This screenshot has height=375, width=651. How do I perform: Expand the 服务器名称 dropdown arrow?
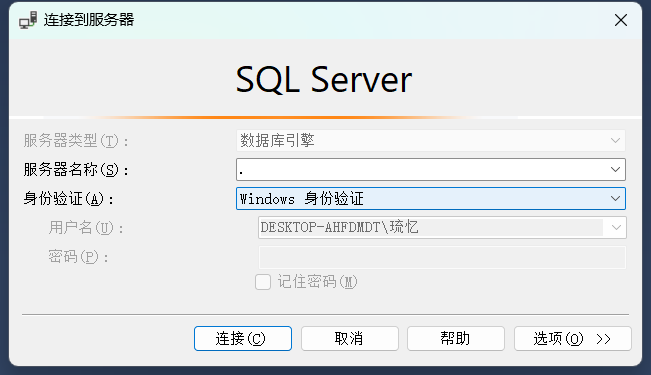tap(615, 169)
